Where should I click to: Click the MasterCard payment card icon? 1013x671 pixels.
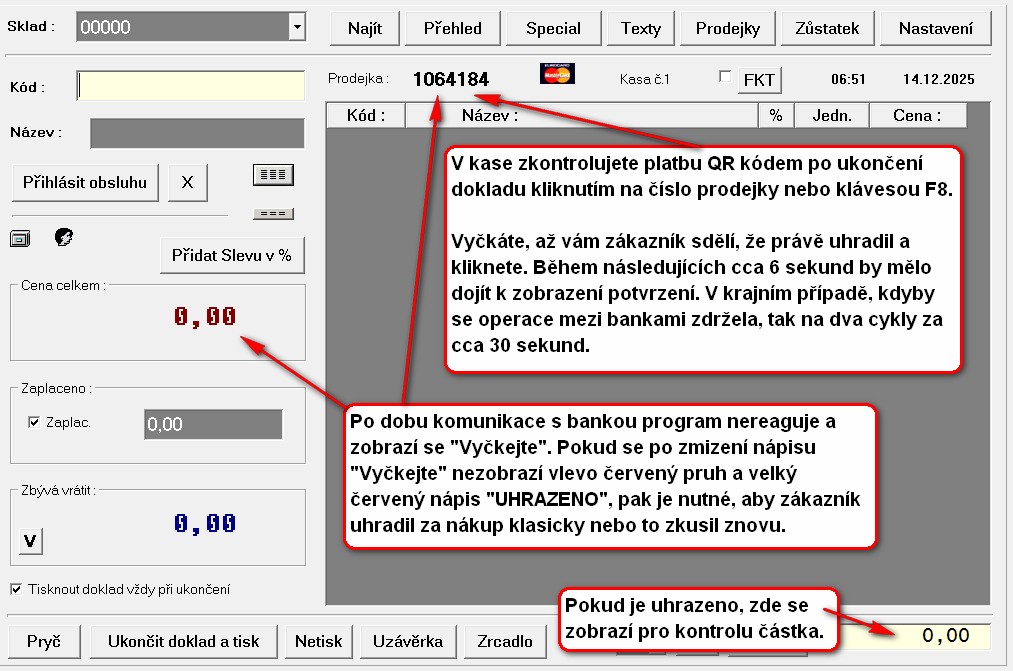557,73
